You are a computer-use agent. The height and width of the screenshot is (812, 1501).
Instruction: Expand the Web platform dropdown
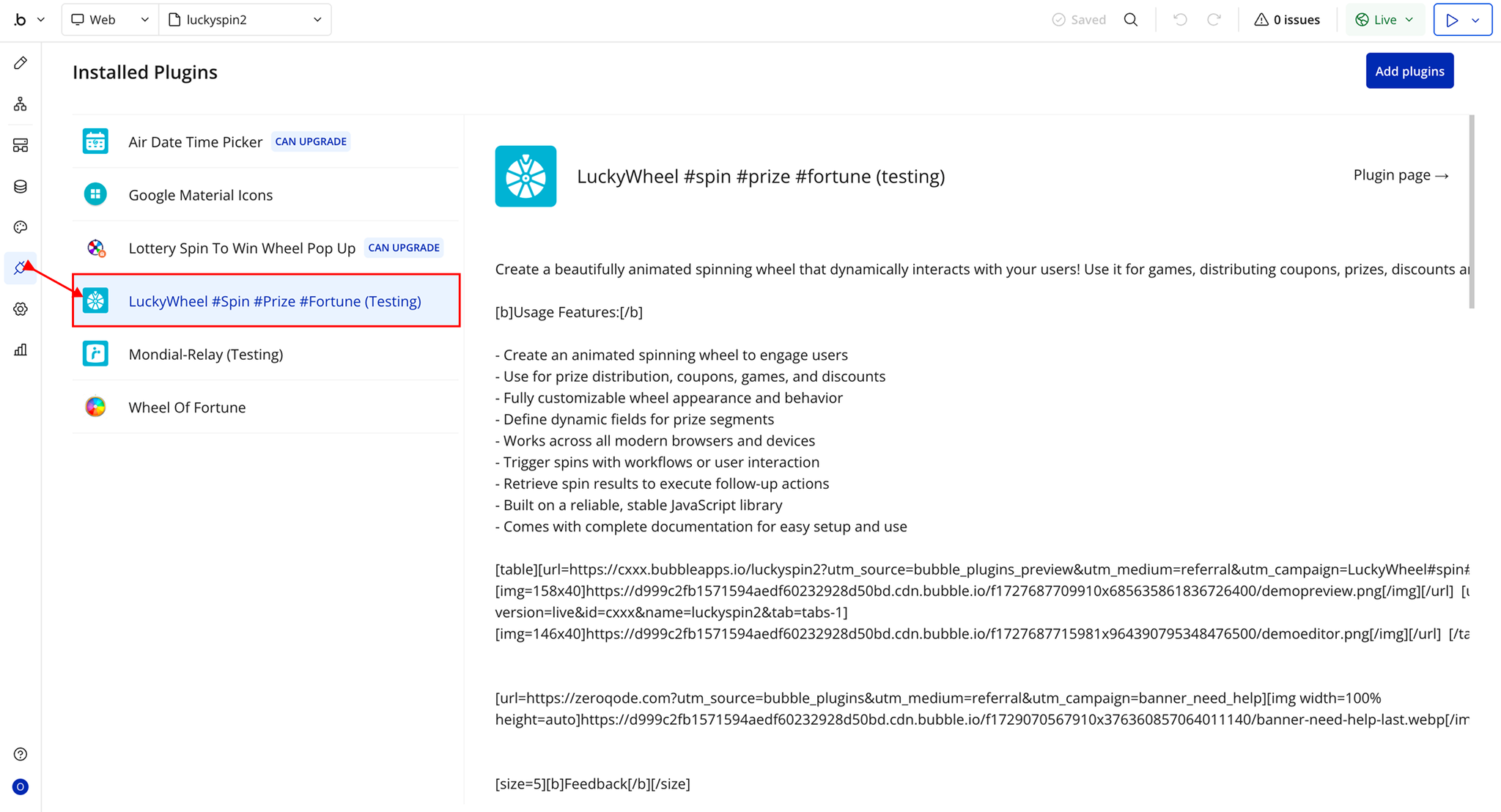click(110, 20)
